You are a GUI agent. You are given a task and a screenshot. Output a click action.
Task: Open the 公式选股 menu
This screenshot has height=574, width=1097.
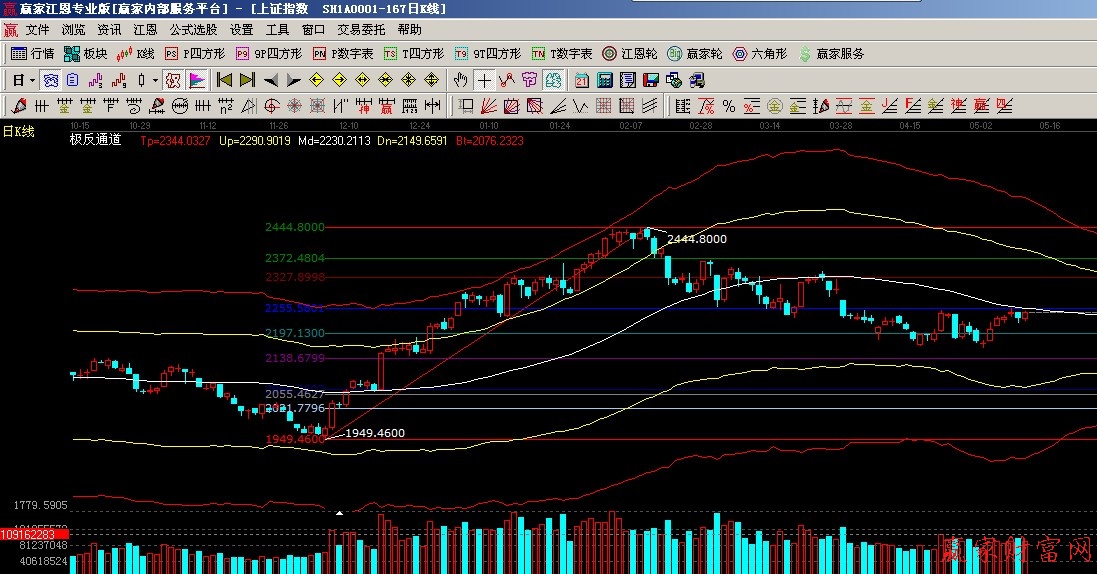point(193,30)
